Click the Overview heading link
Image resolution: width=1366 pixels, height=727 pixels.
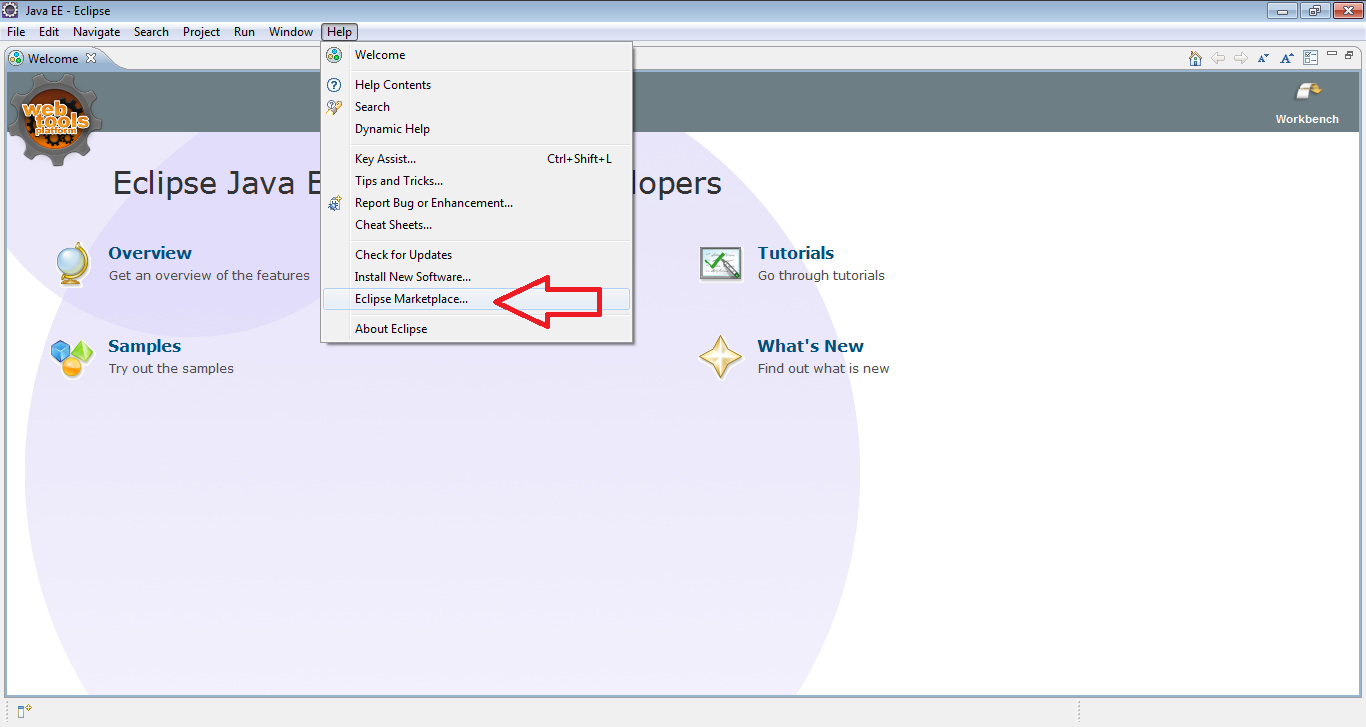149,252
